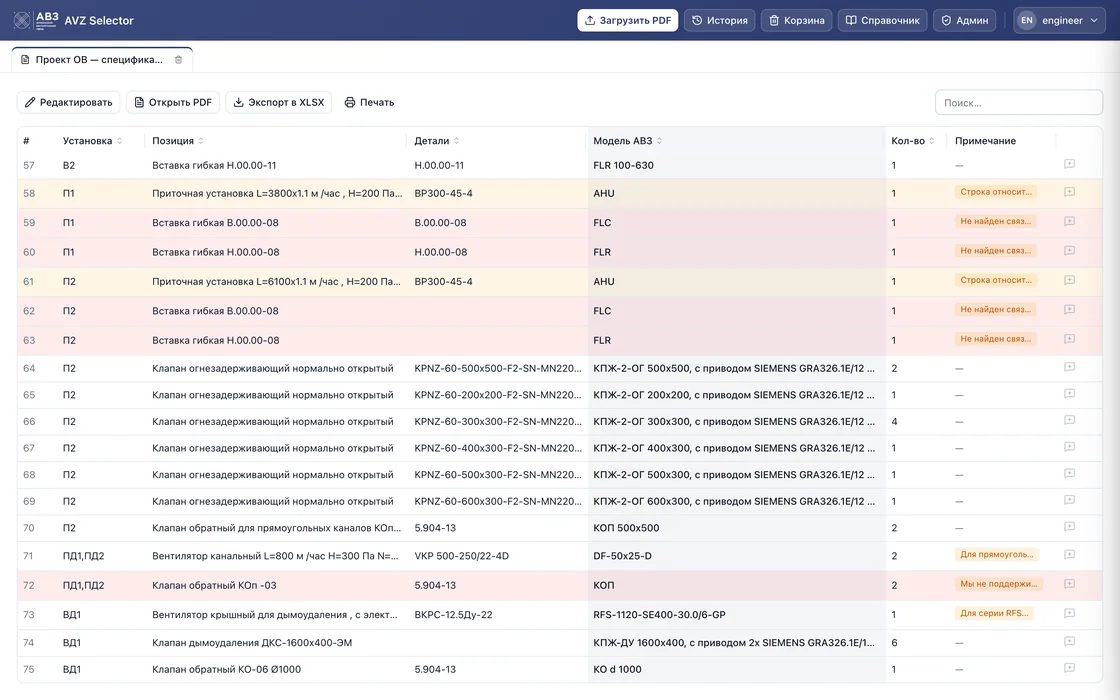Open comment icon for row 60
This screenshot has height=700, width=1120.
1069,251
